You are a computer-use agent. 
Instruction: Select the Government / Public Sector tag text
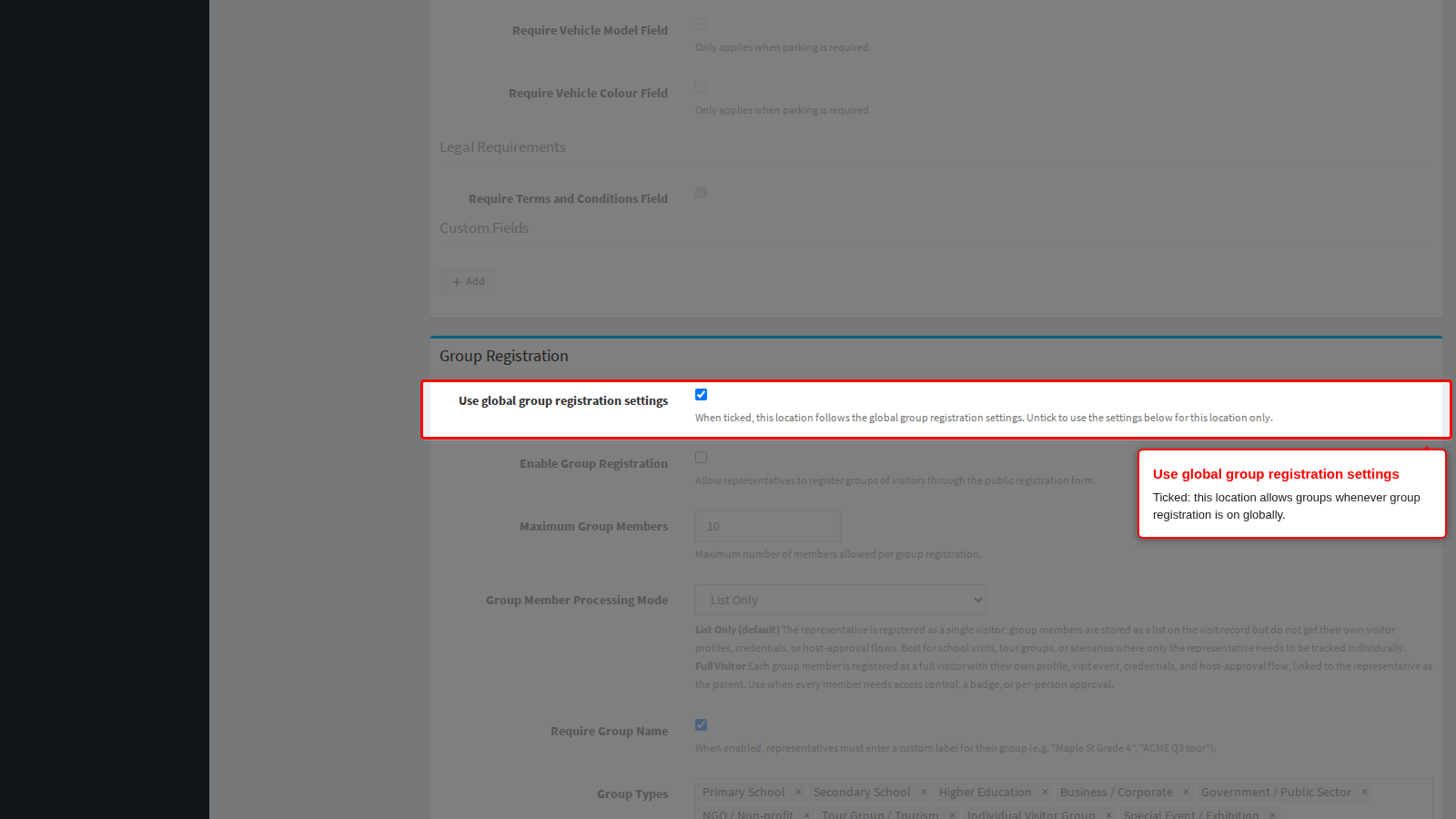[1276, 793]
